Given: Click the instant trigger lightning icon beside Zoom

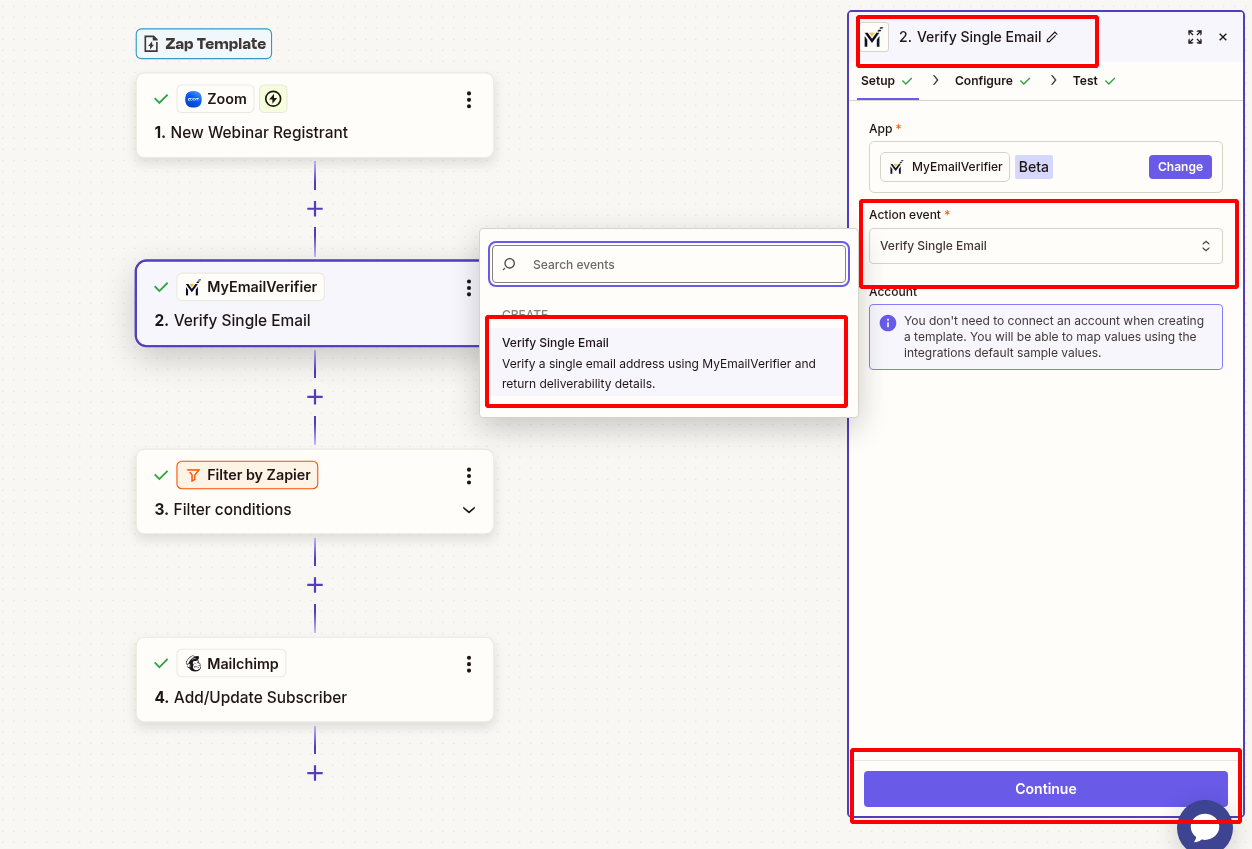Looking at the screenshot, I should tap(272, 98).
